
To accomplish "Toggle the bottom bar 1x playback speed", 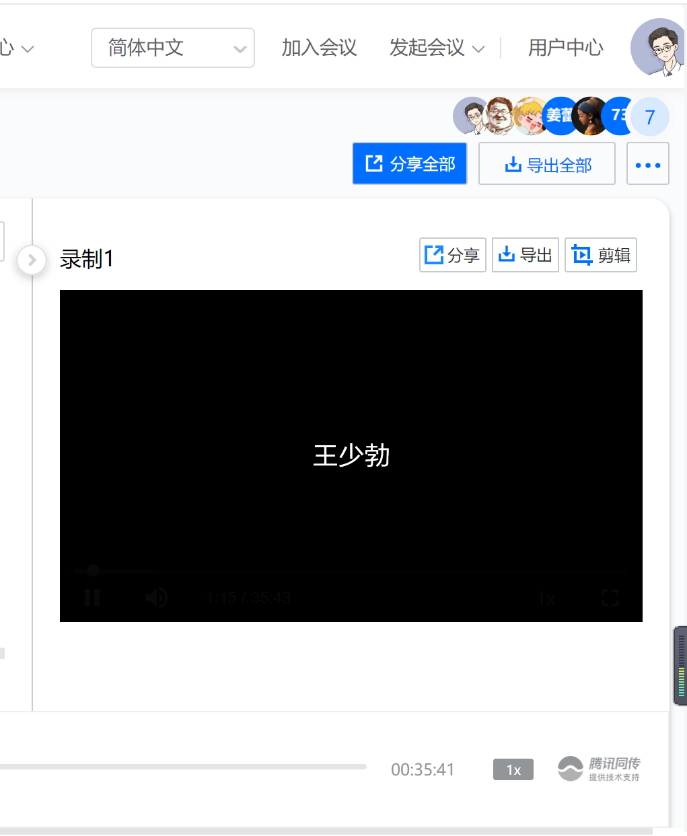I will 513,769.
